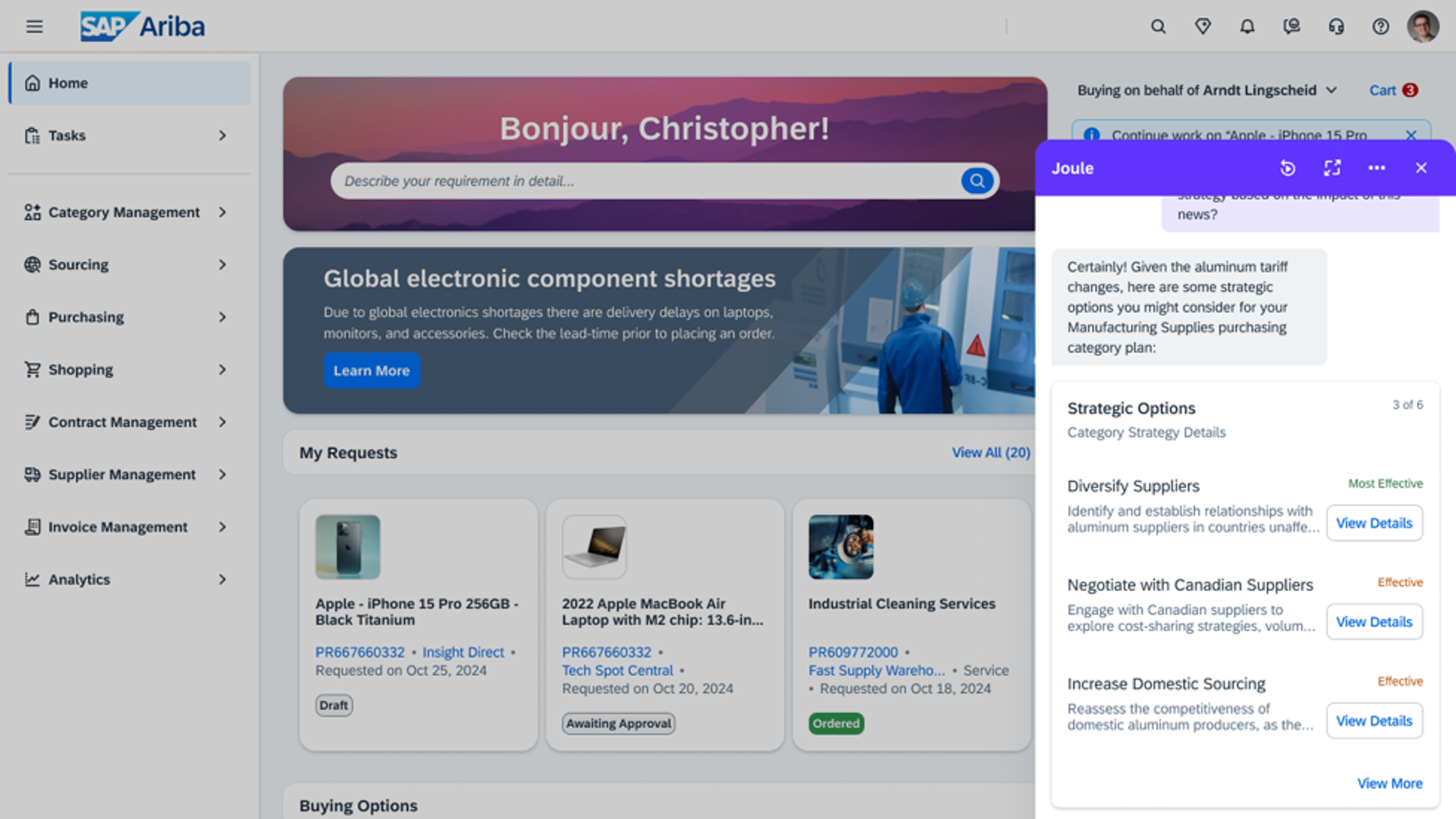Open PR667660332 link on MacBook card
1456x819 pixels.
click(x=606, y=652)
